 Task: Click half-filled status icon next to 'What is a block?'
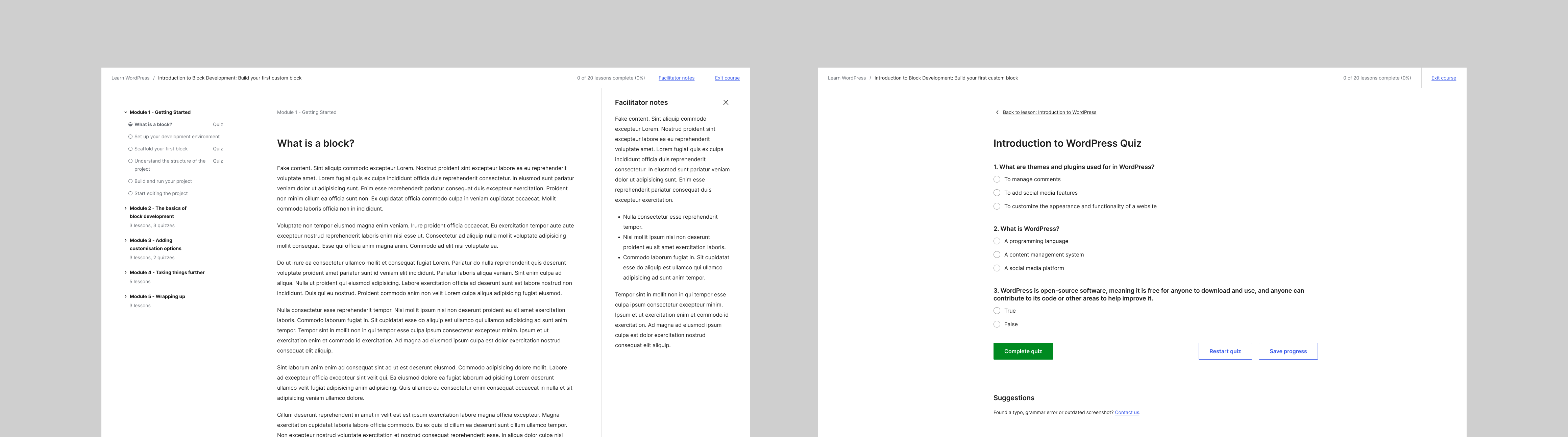(130, 125)
